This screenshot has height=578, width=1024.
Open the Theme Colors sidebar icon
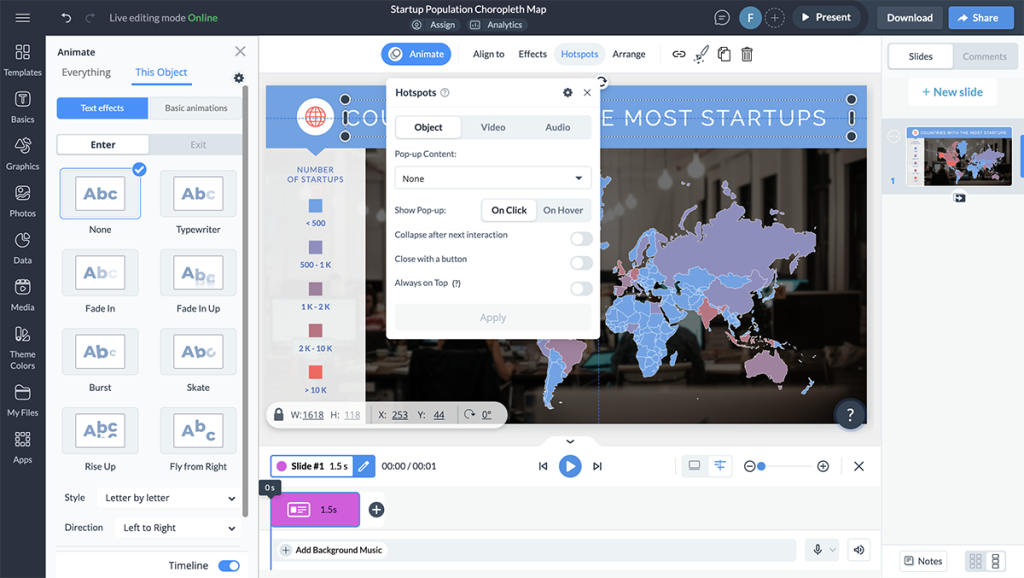tap(22, 345)
